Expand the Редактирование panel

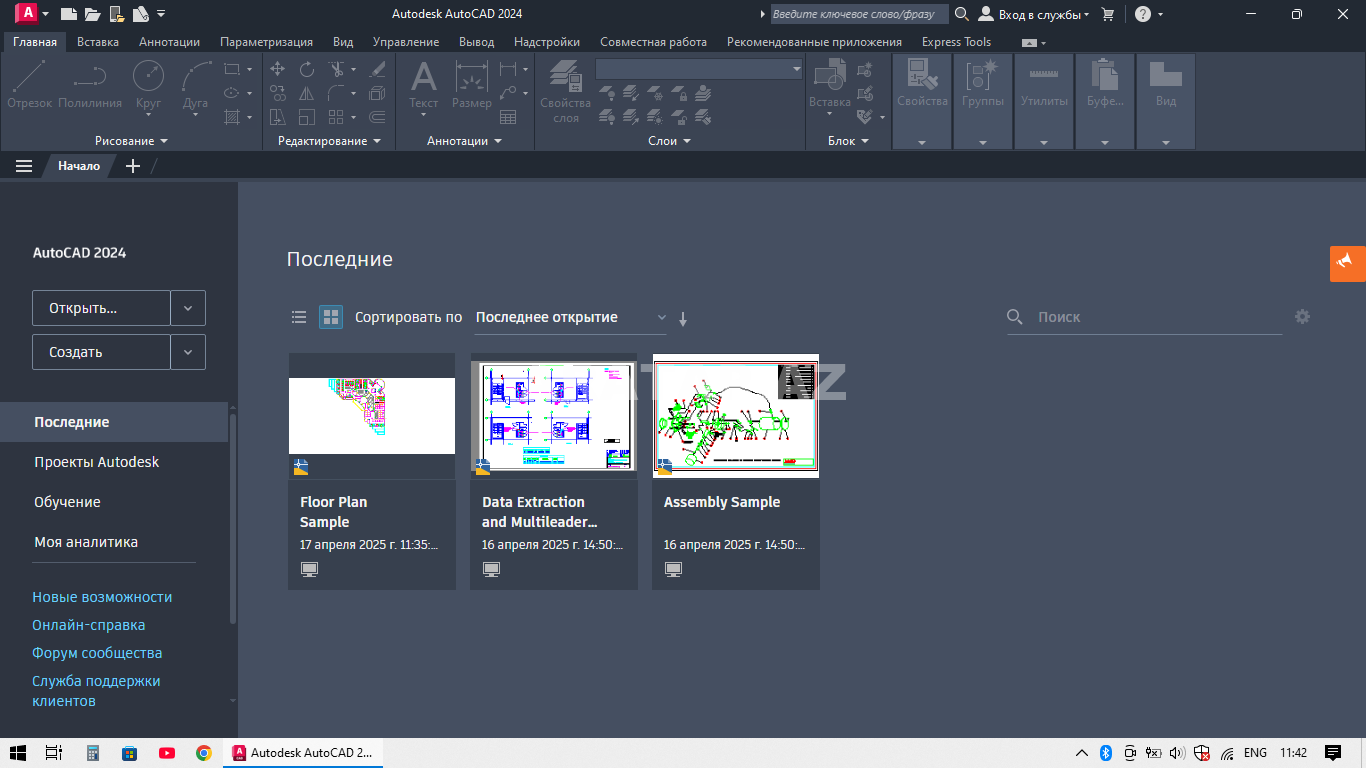point(329,141)
